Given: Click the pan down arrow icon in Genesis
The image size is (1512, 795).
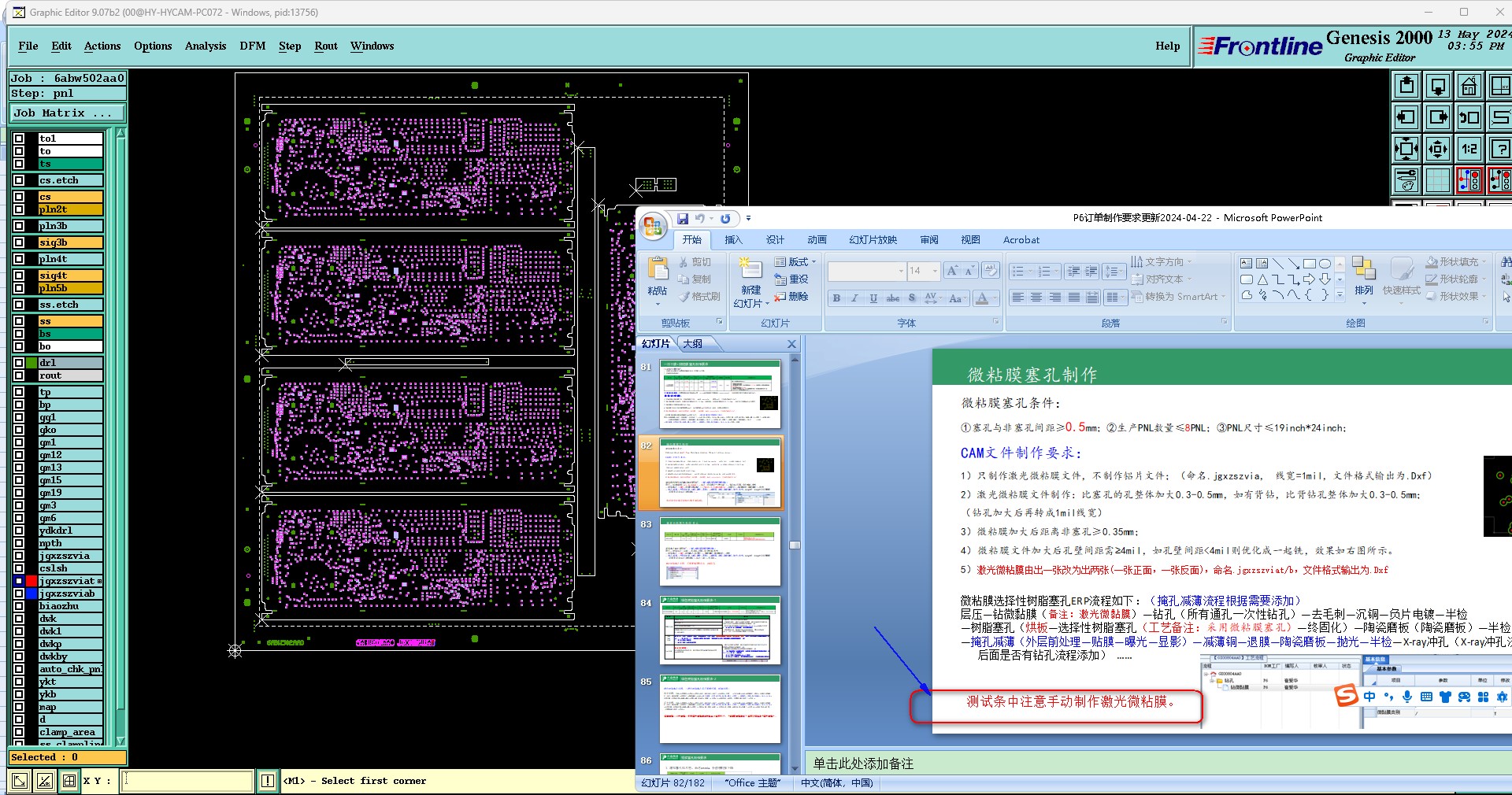Looking at the screenshot, I should point(1438,86).
